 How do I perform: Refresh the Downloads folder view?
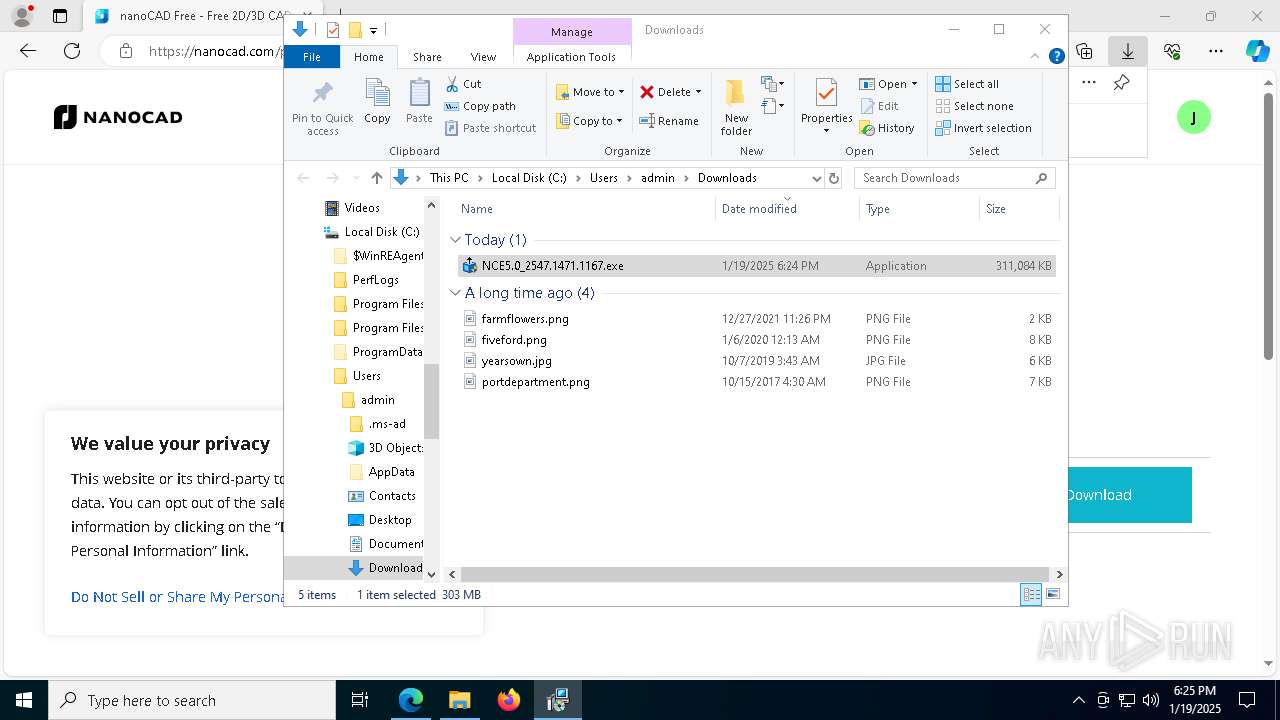click(x=835, y=178)
